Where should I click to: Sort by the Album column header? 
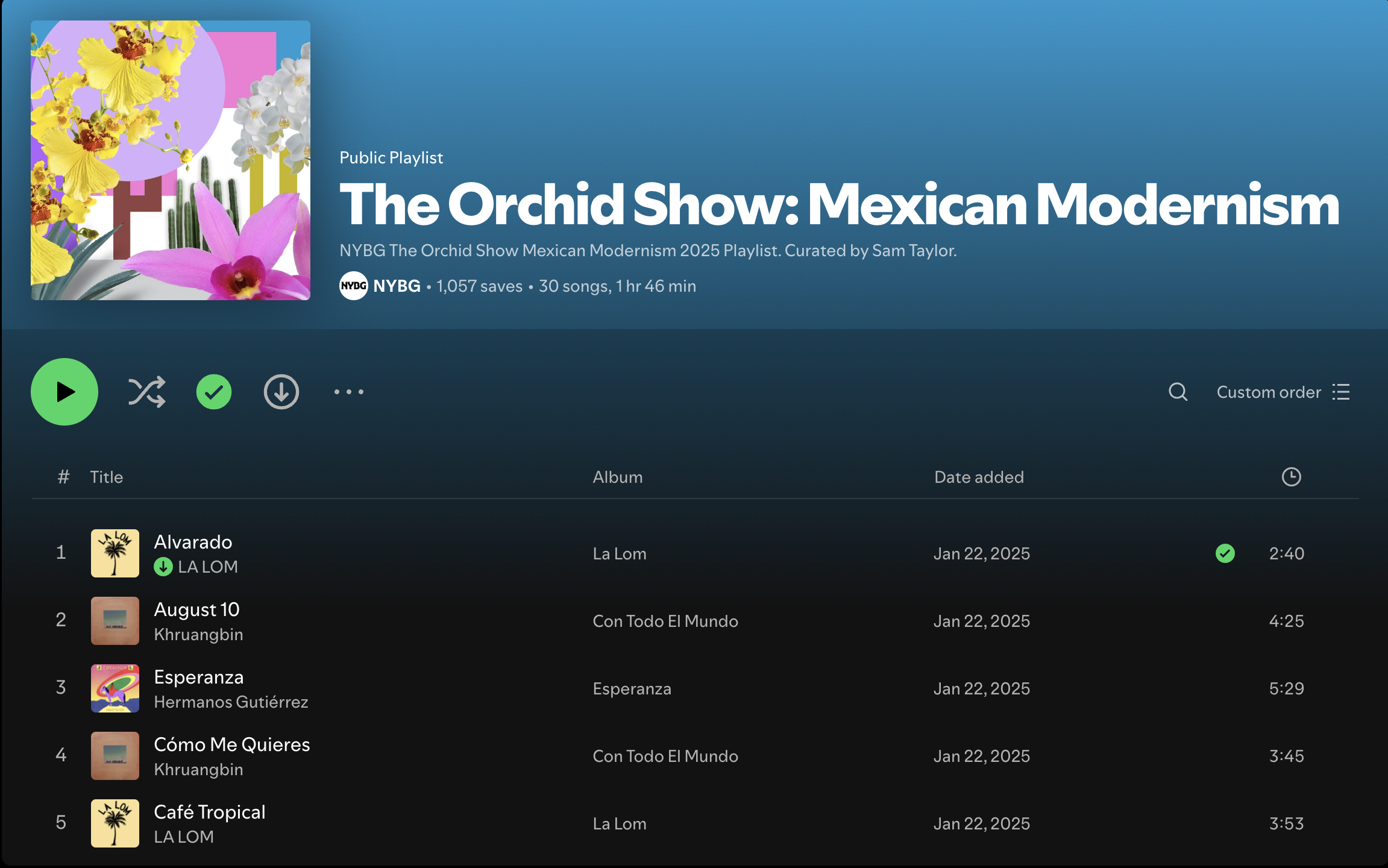(617, 477)
